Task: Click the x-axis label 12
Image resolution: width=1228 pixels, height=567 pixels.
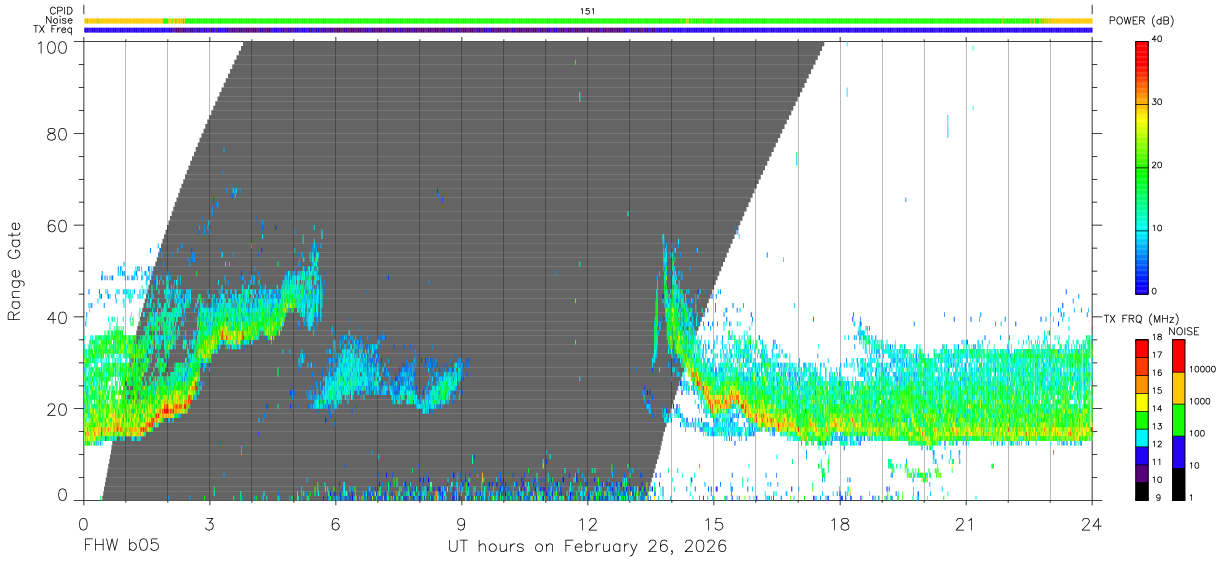Action: [587, 524]
